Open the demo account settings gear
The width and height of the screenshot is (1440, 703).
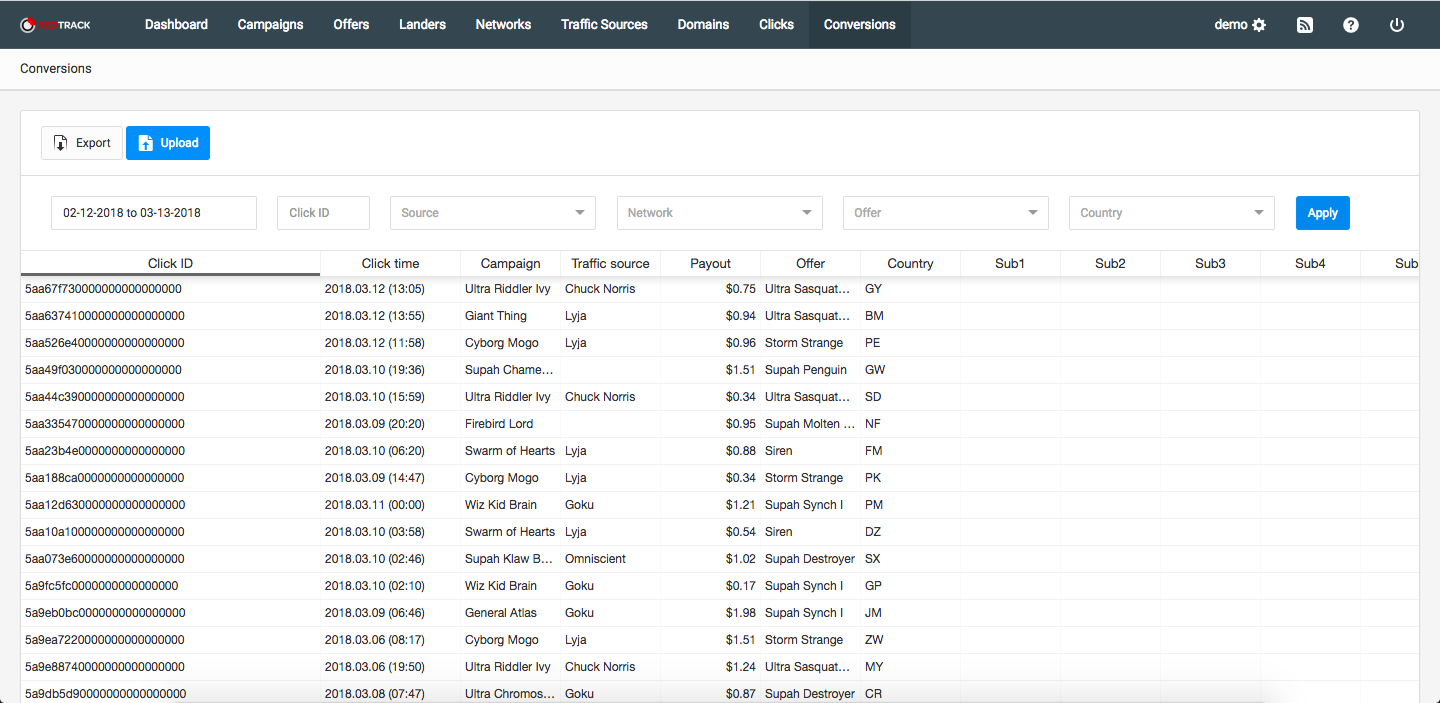[1259, 25]
